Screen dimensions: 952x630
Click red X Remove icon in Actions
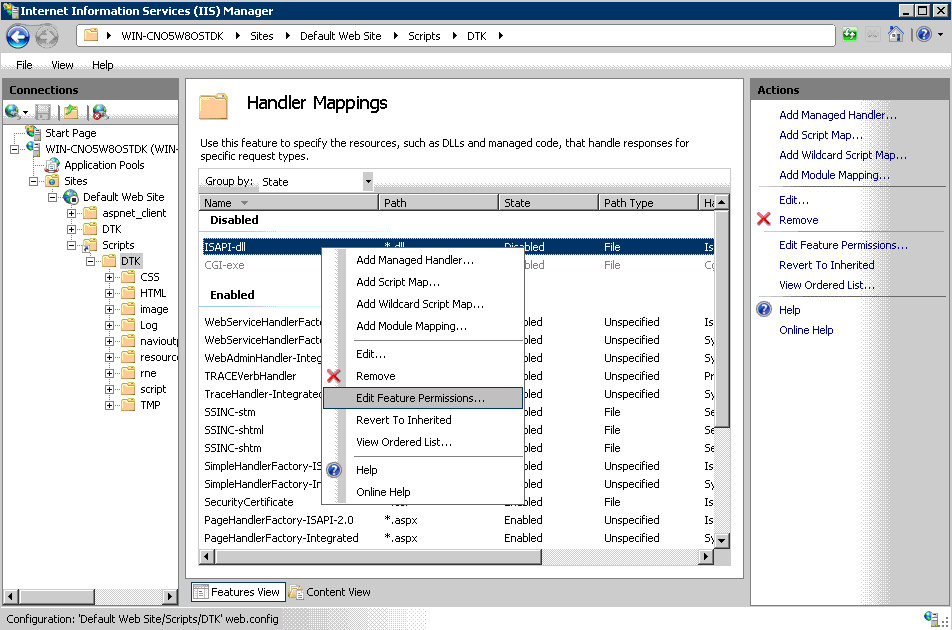tap(764, 220)
